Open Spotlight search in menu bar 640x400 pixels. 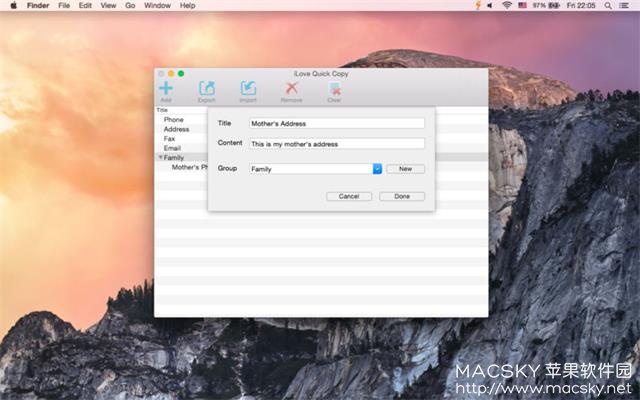[x=608, y=5]
